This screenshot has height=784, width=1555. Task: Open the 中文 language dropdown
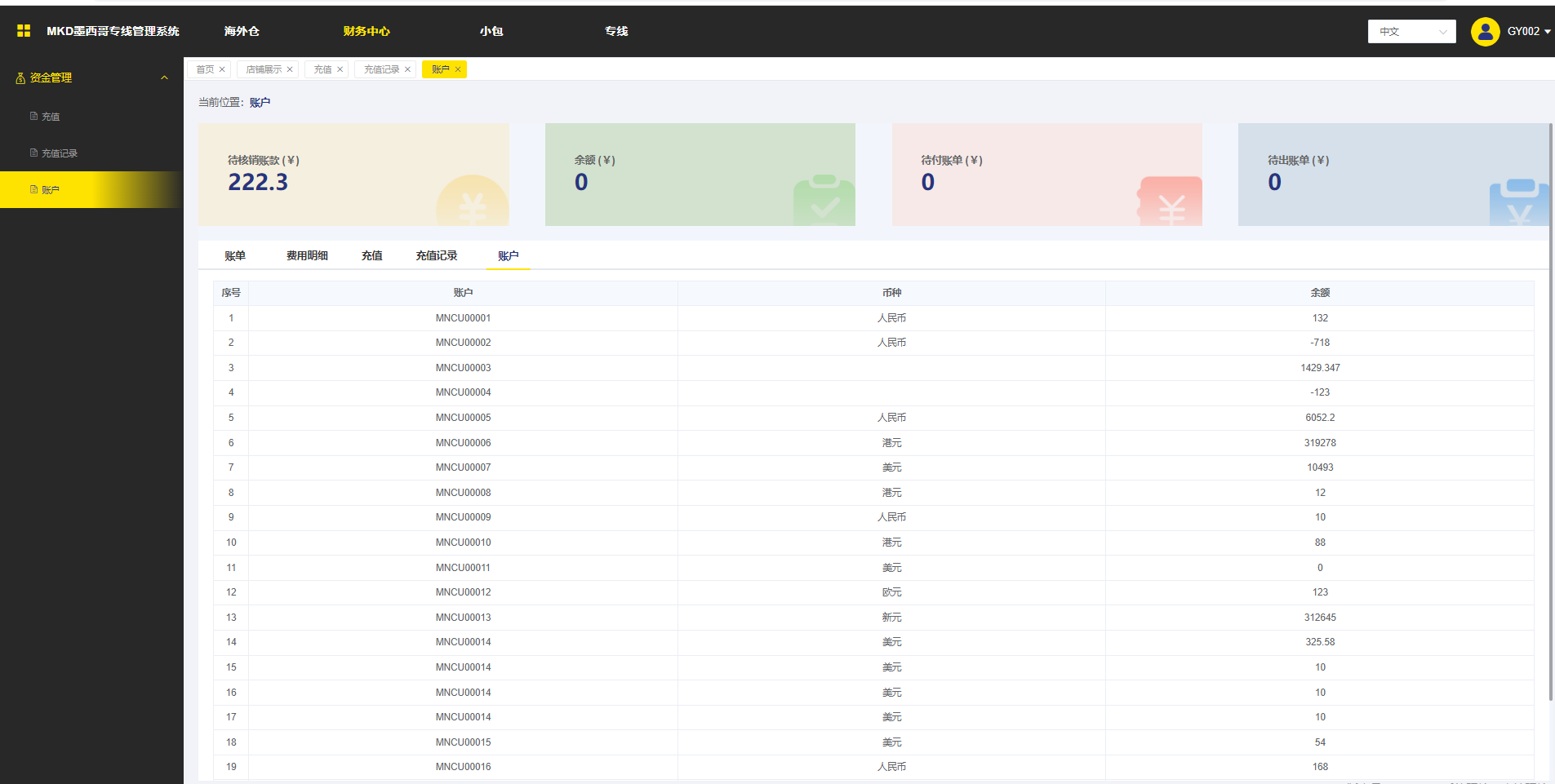pyautogui.click(x=1411, y=32)
